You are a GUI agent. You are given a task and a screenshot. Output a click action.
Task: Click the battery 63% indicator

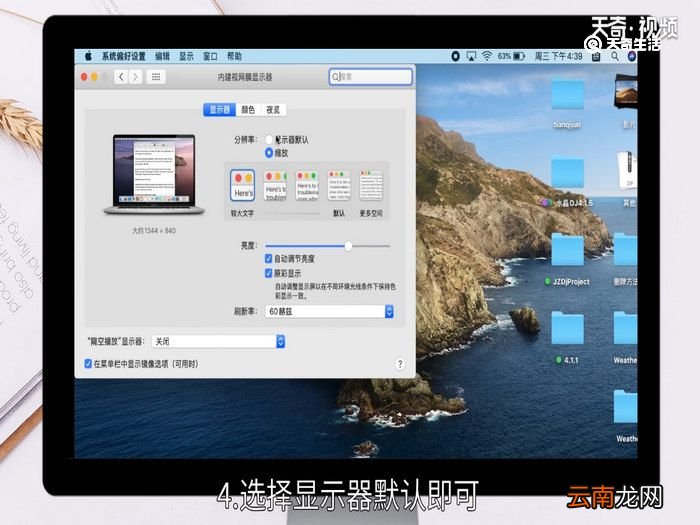point(511,56)
